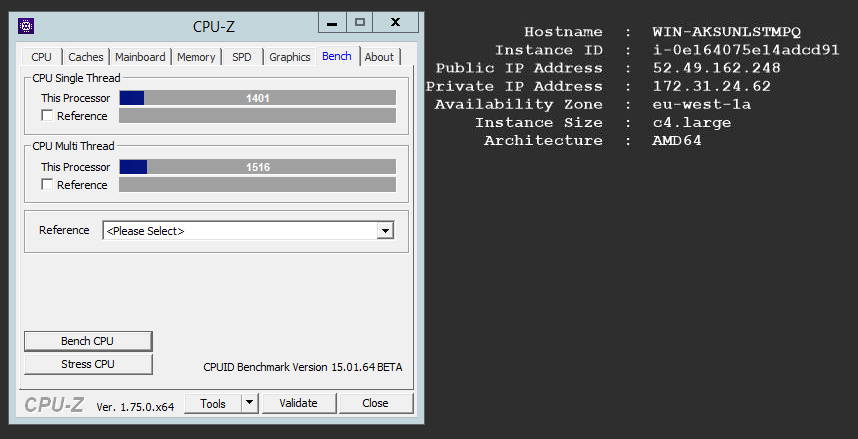Click the "This Processor" label in the Single Thread group
The height and width of the screenshot is (439, 858).
(x=76, y=99)
